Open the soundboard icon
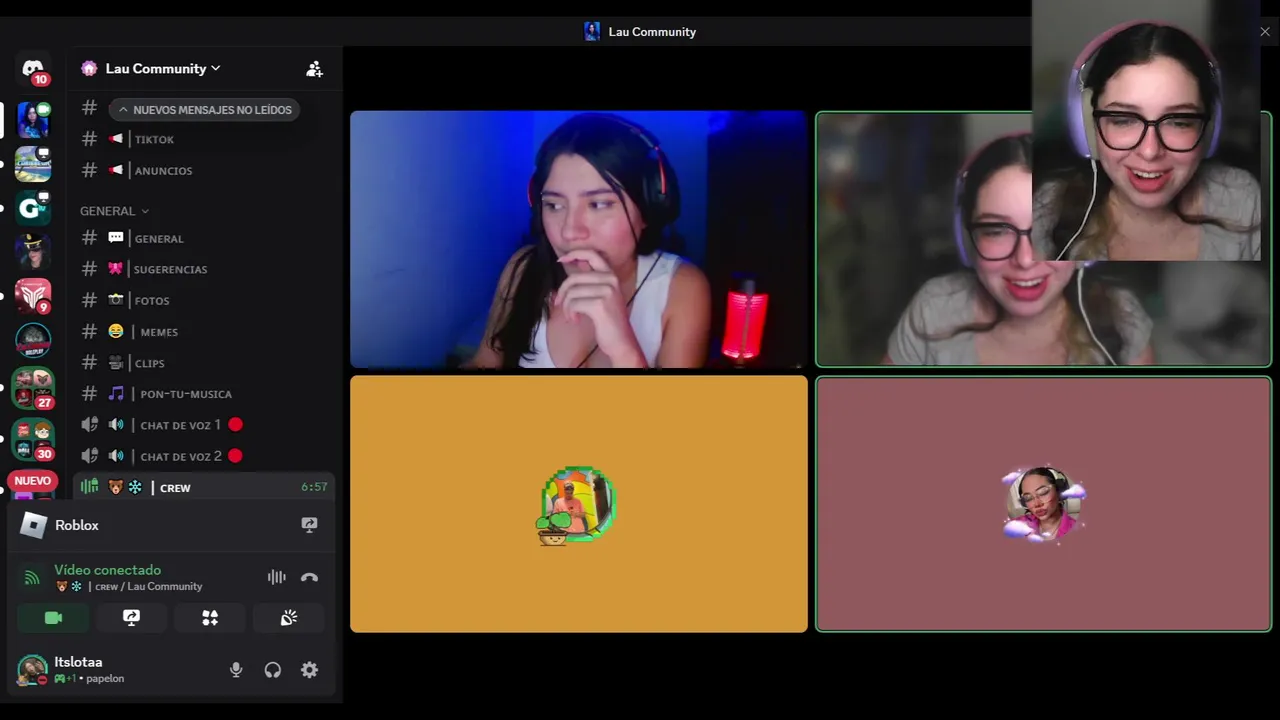This screenshot has width=1280, height=720. pyautogui.click(x=288, y=618)
